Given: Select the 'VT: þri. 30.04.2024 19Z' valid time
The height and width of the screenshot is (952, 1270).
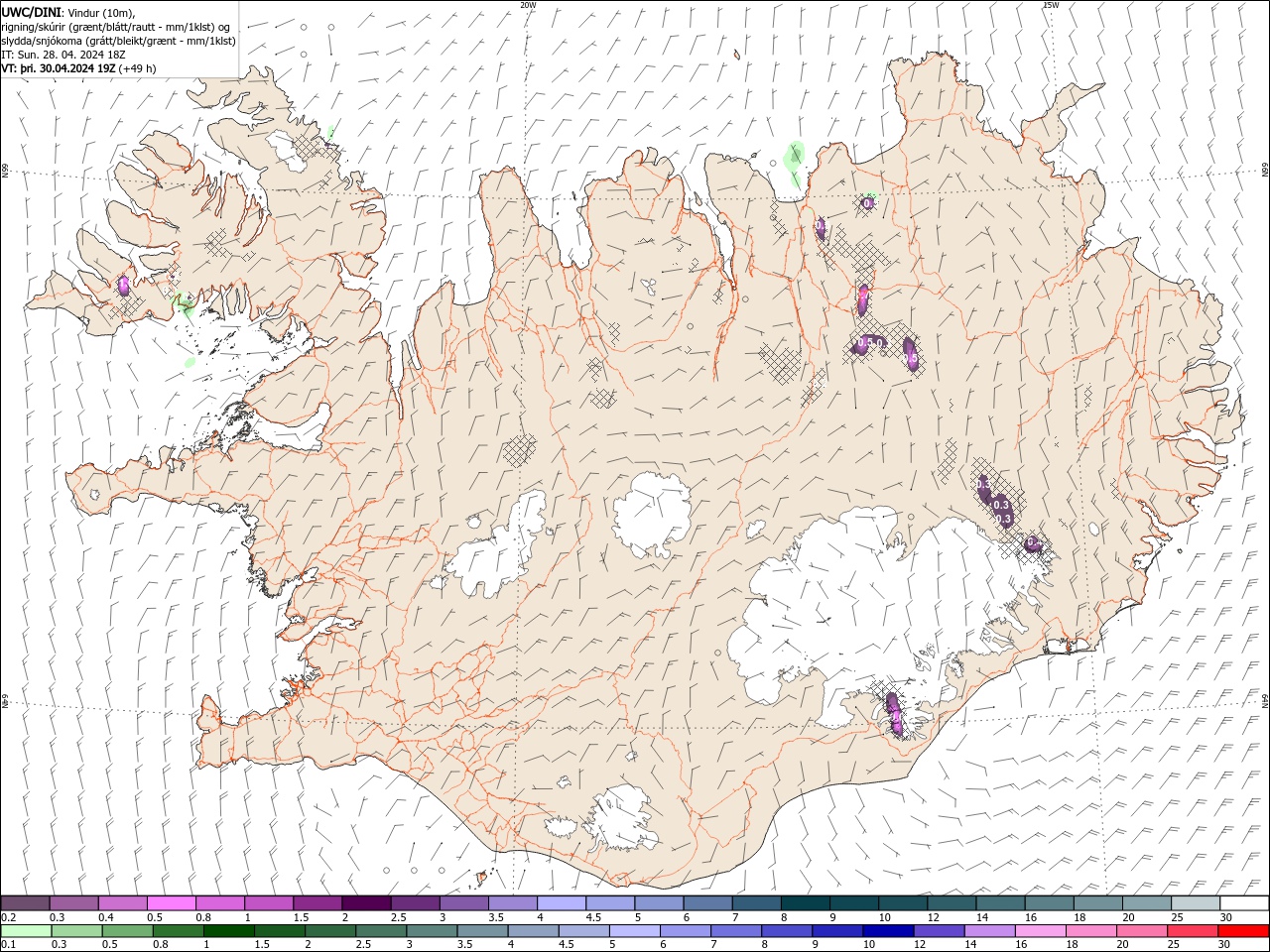Looking at the screenshot, I should pos(59,68).
